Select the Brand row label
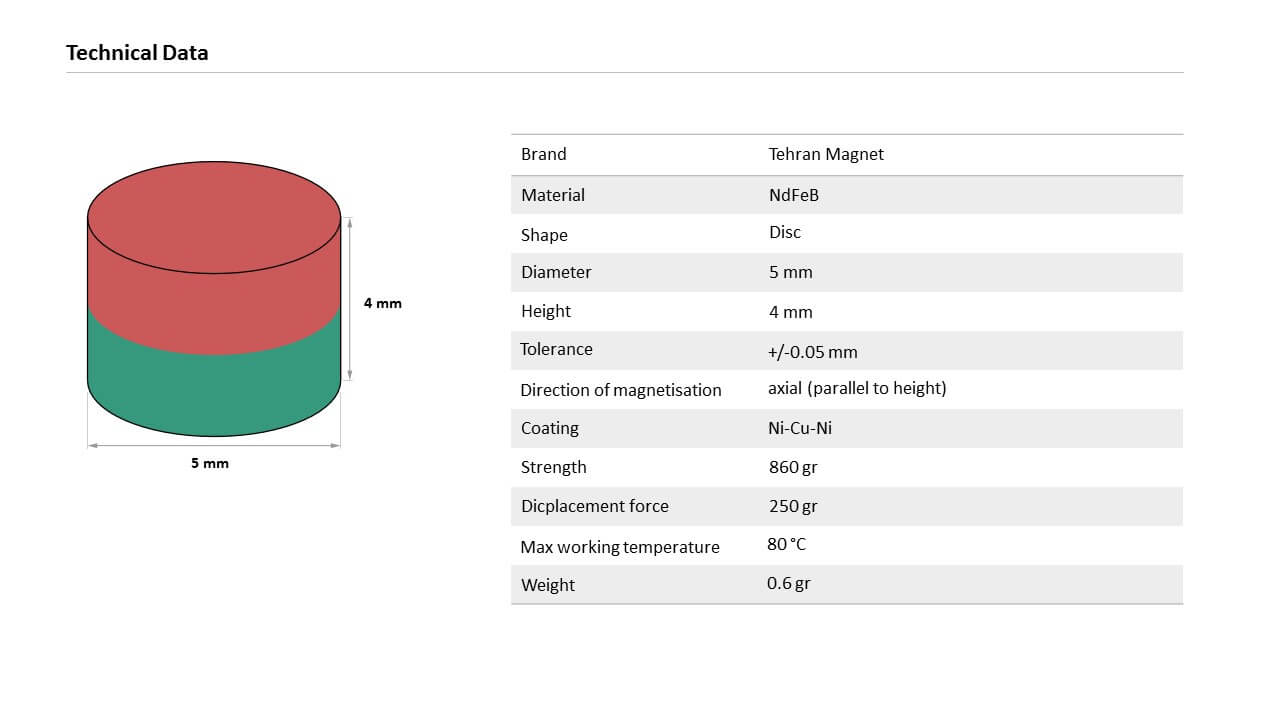Image resolution: width=1280 pixels, height=720 pixels. click(x=543, y=154)
